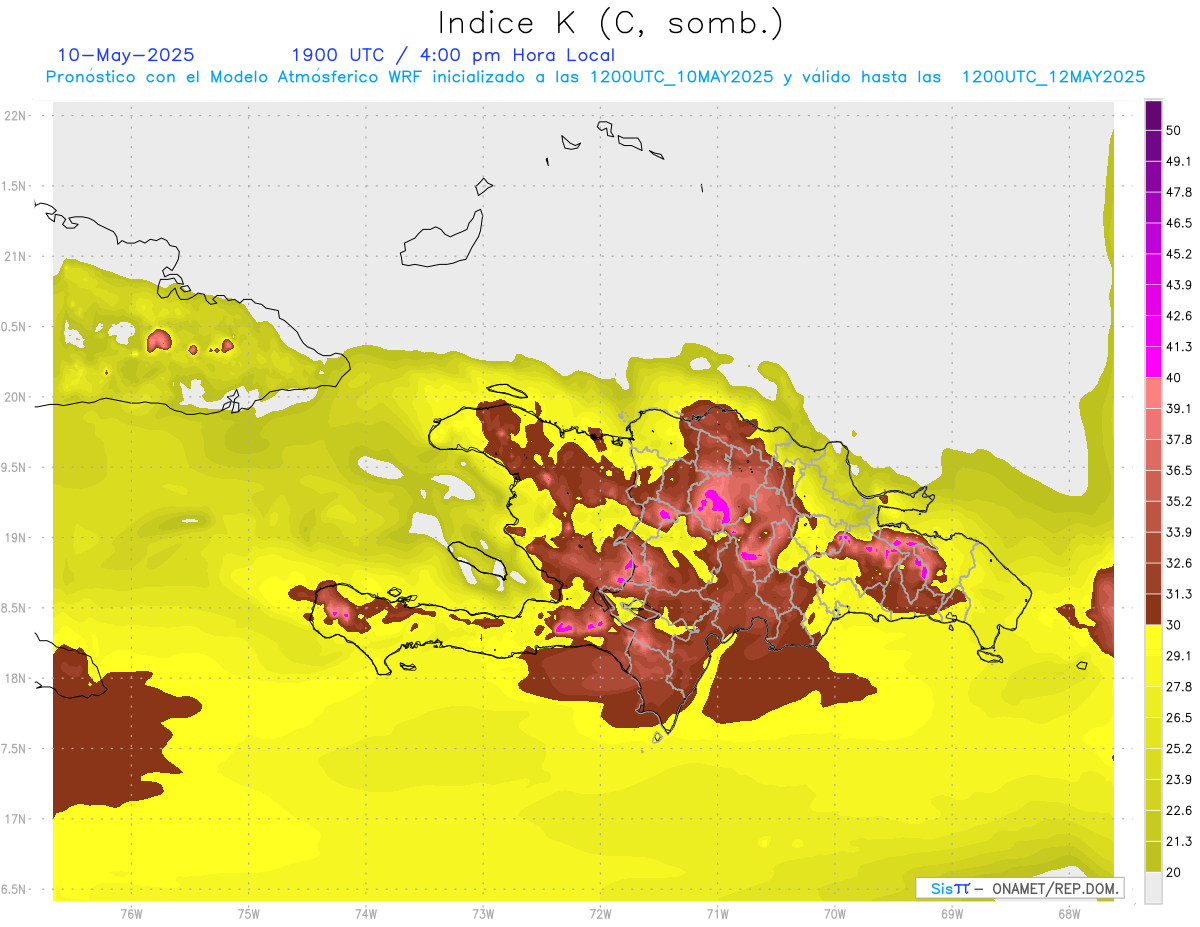Click the "Indice K (C, somb.)" chart title
The height and width of the screenshot is (927, 1200).
[610, 23]
